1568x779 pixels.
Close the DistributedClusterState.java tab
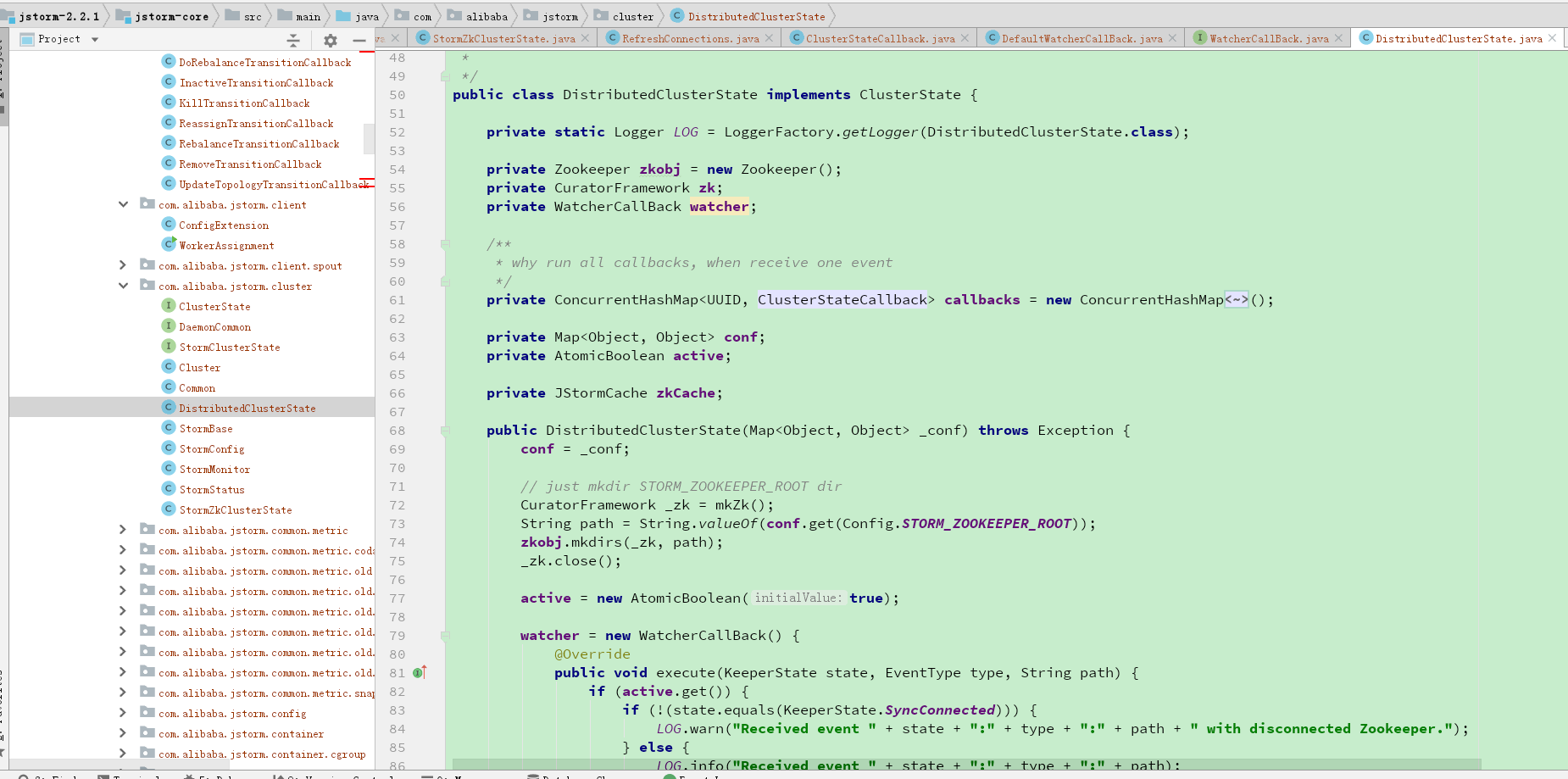coord(1552,38)
